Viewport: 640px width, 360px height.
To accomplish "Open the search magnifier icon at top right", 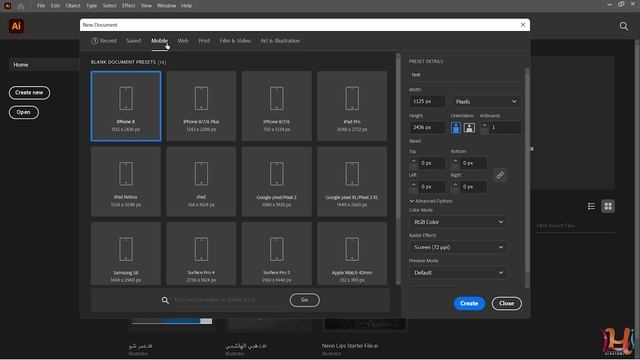I will (x=623, y=27).
